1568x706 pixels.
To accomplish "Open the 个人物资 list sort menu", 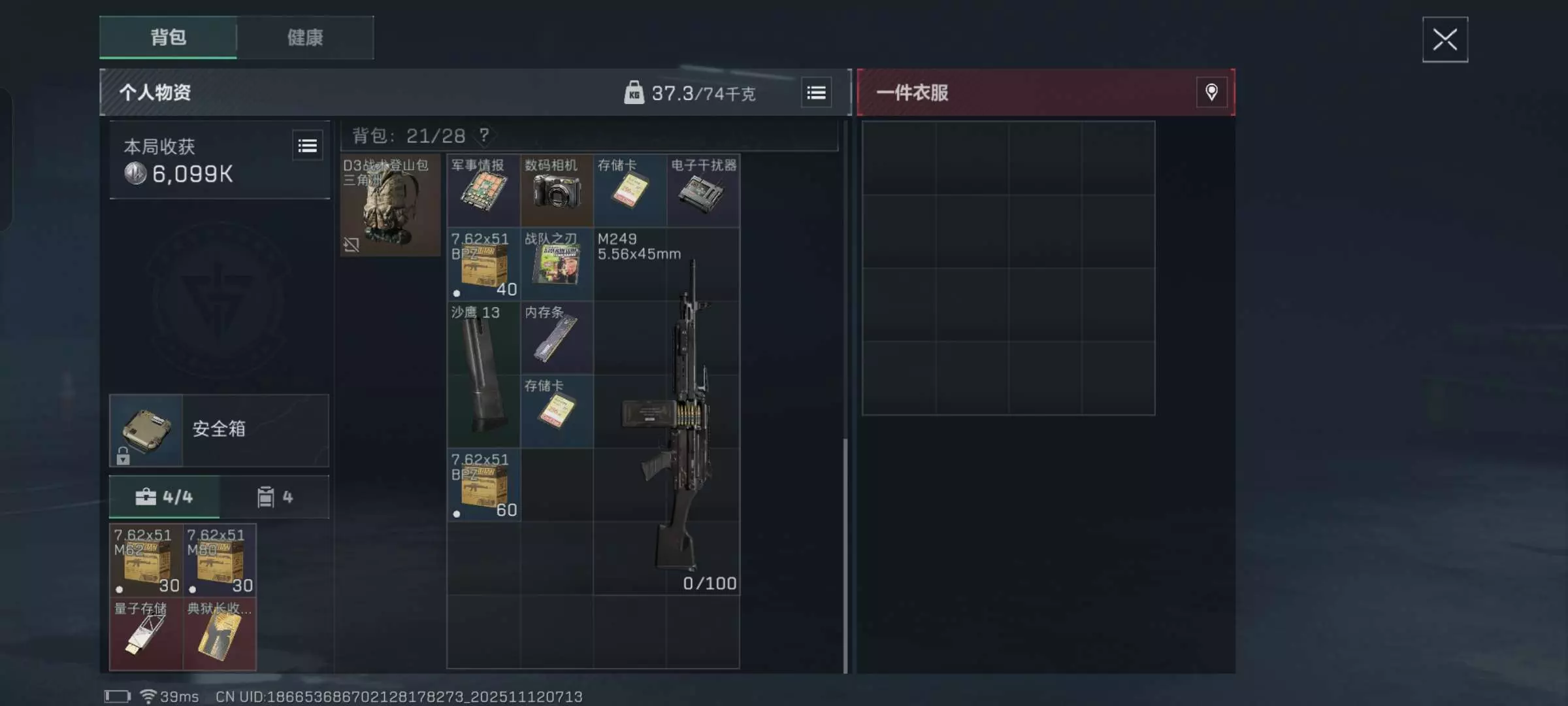I will point(816,93).
